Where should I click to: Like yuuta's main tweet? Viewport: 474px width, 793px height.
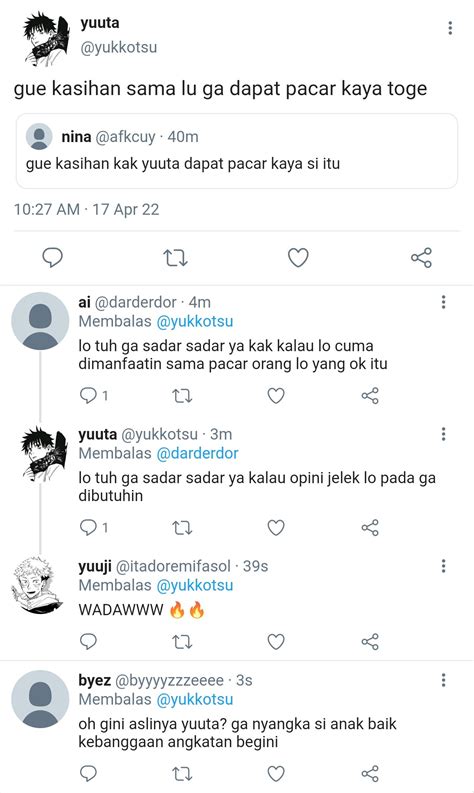point(298,258)
